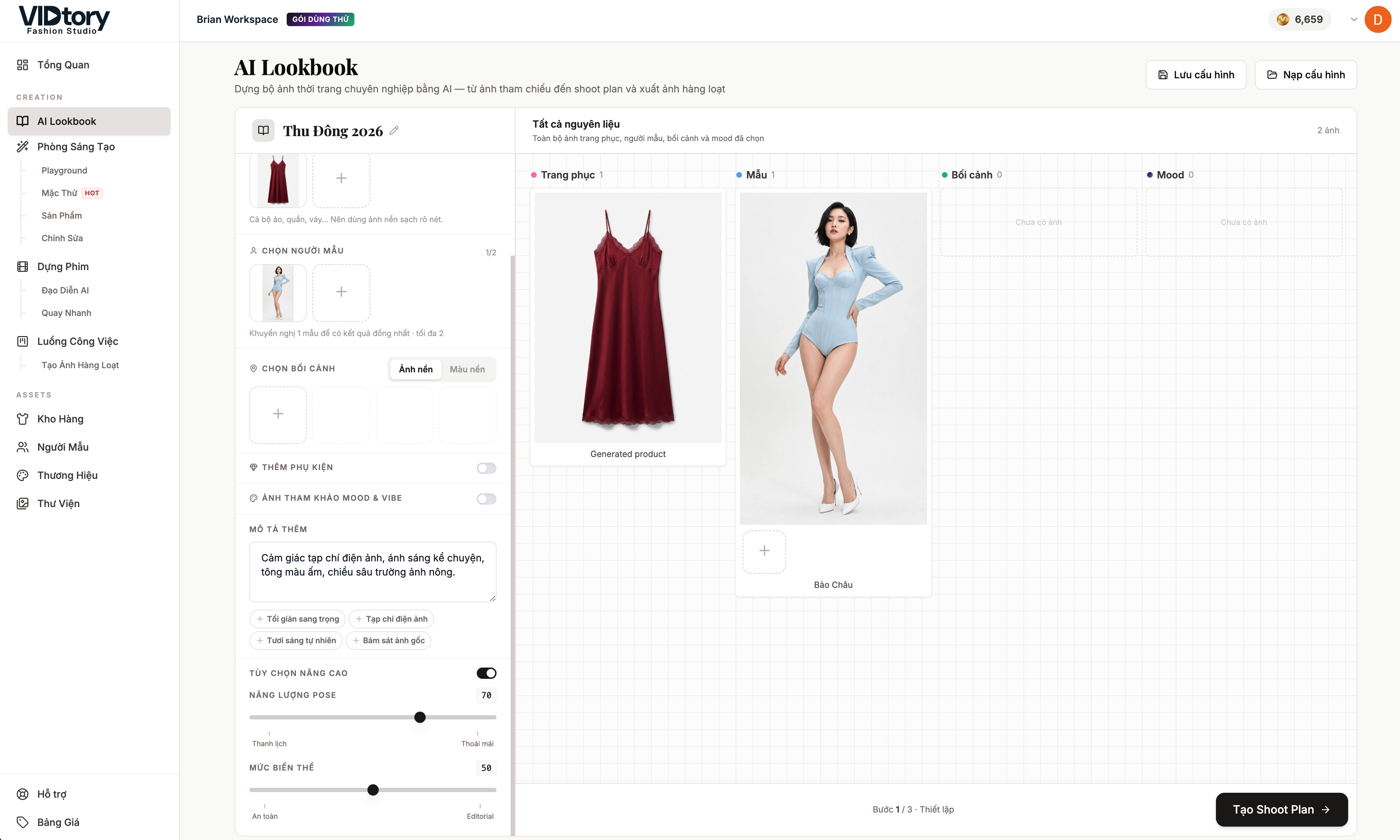The width and height of the screenshot is (1400, 840).
Task: Click the Mức biến thể value 50 box
Action: [486, 768]
